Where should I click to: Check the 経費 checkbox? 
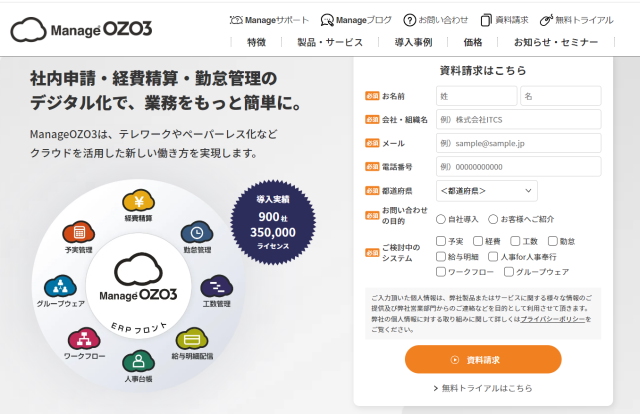pyautogui.click(x=478, y=241)
